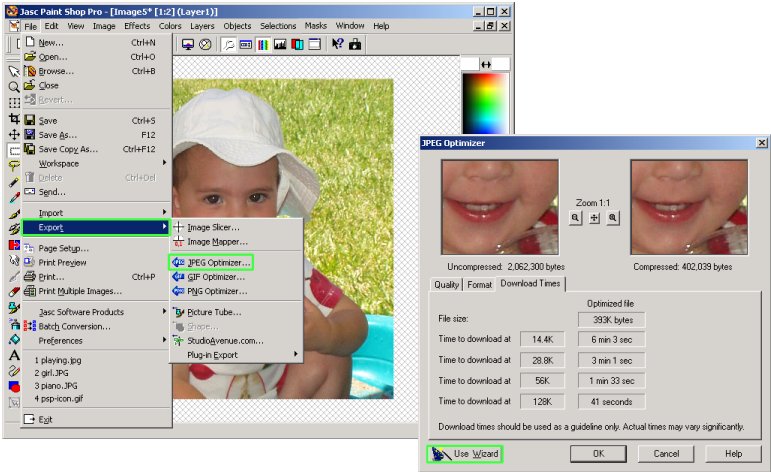Select the Crop tool
The height and width of the screenshot is (472, 771).
[14, 118]
